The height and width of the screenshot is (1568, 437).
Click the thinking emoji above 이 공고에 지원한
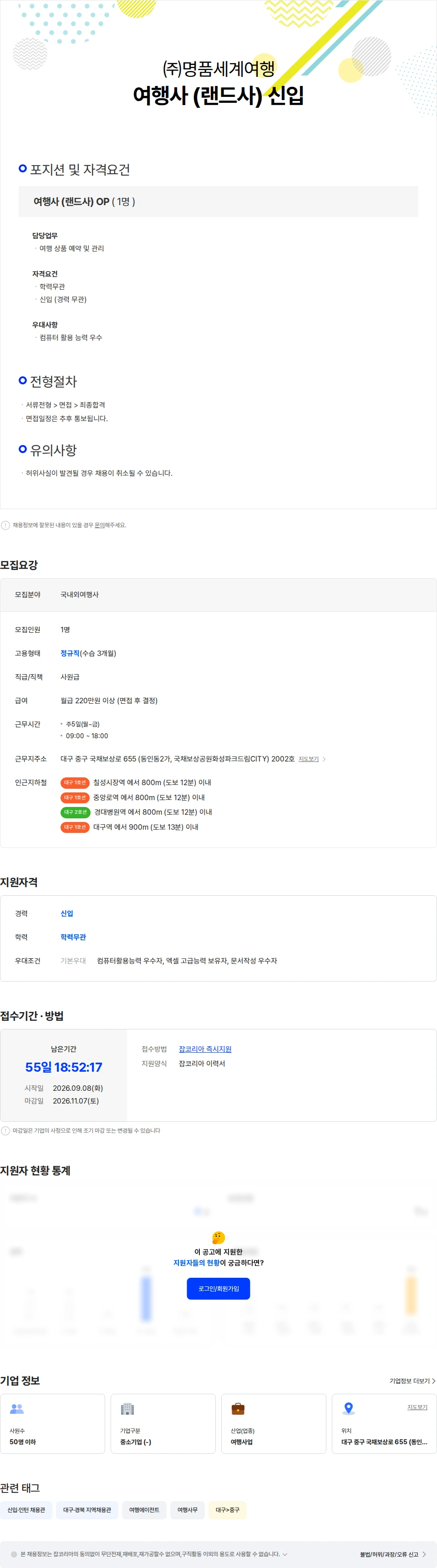coord(218,1237)
